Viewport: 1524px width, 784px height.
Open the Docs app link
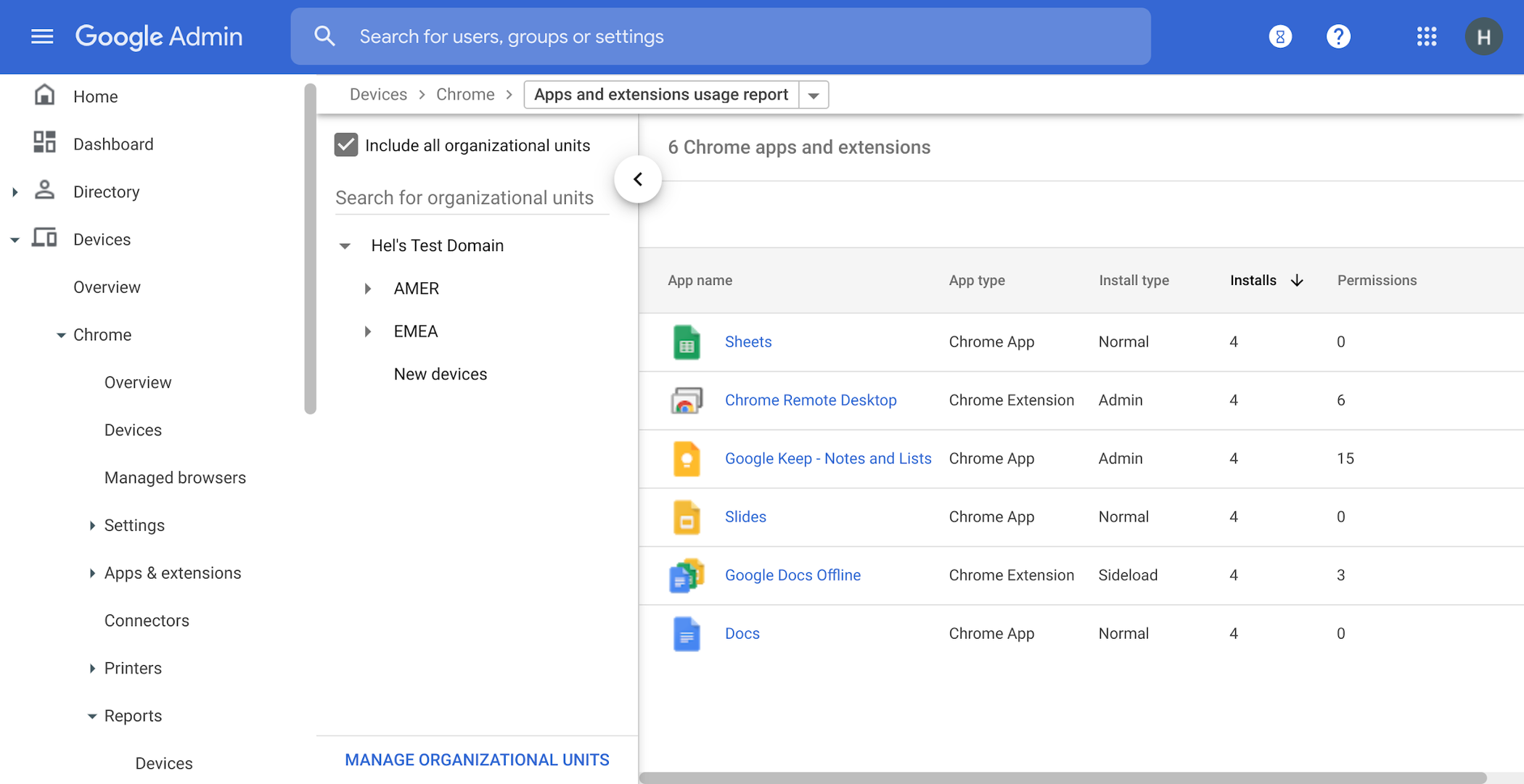(x=742, y=633)
